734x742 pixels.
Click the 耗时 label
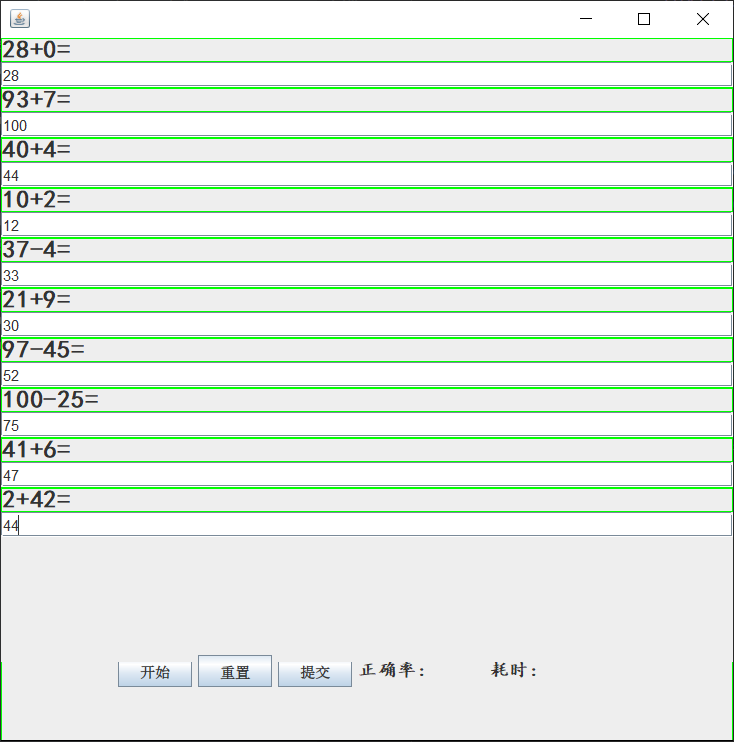513,670
